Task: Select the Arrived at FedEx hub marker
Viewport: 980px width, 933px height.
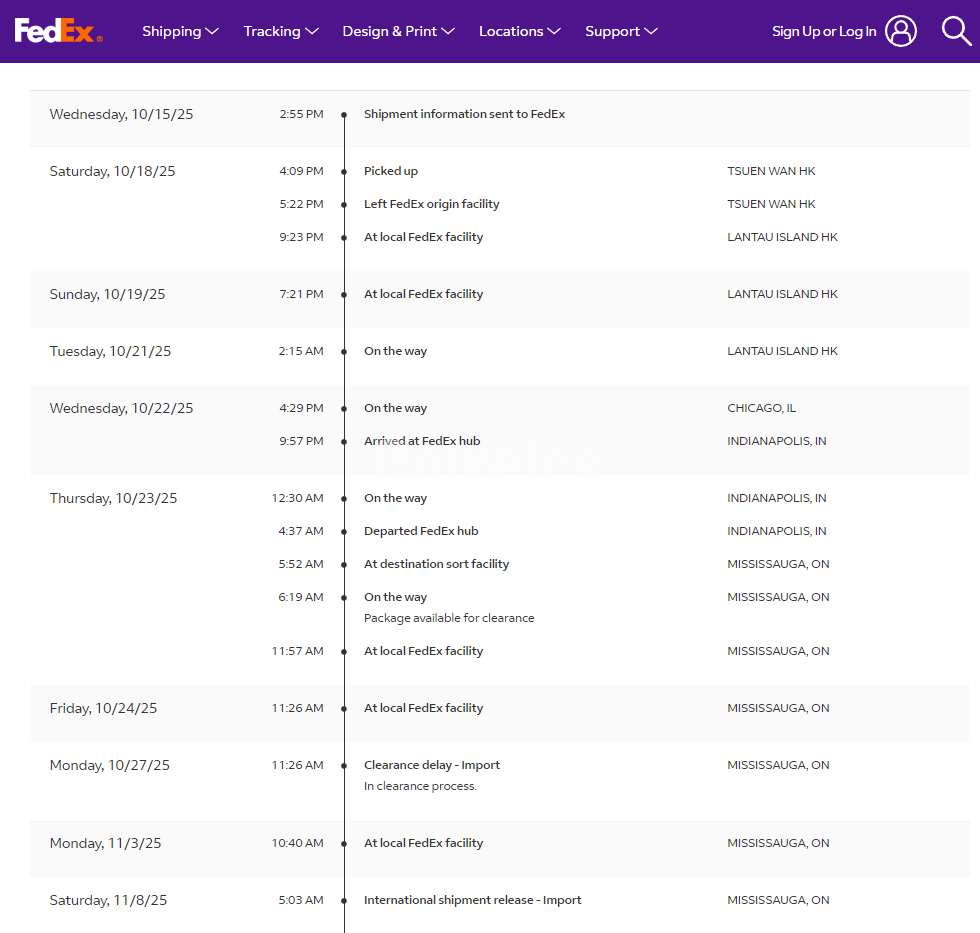Action: click(344, 442)
